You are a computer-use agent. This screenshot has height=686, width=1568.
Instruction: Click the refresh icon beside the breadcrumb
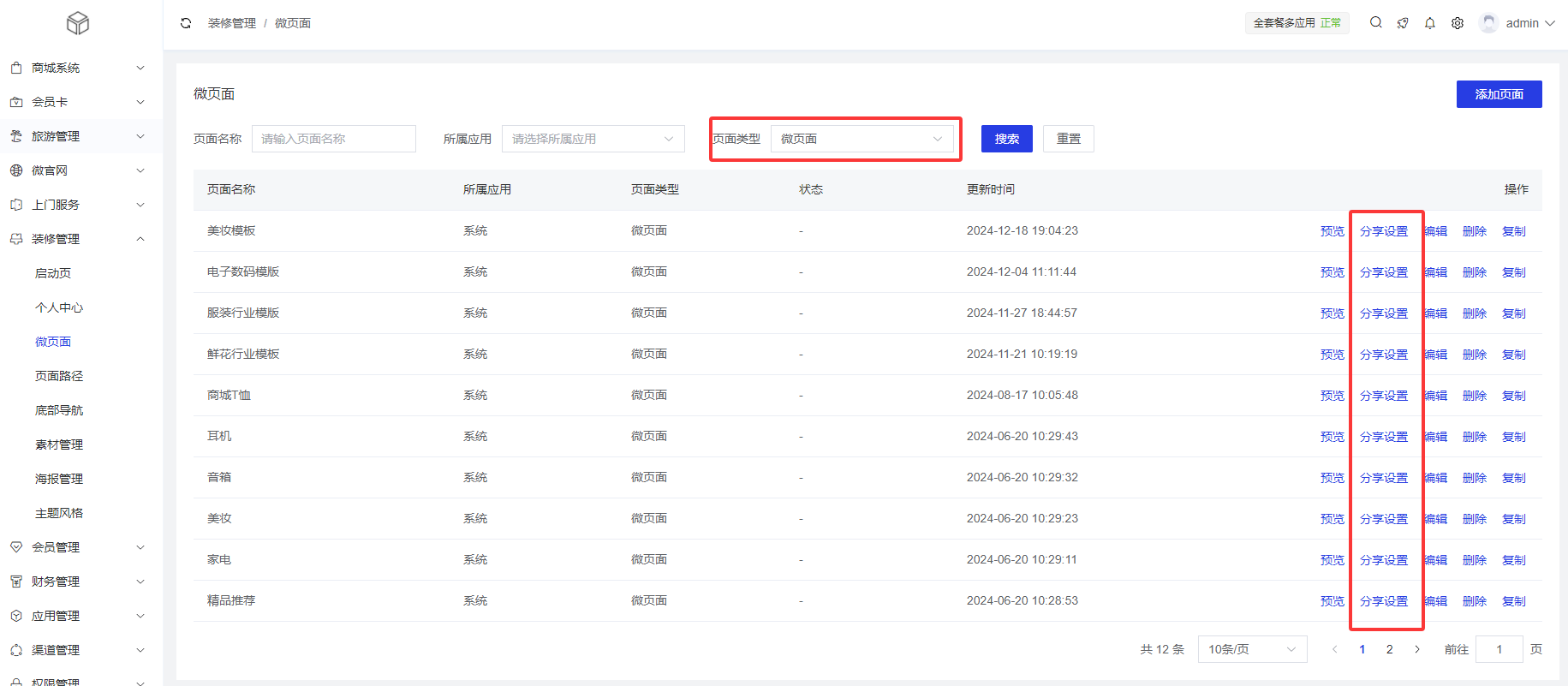(x=186, y=23)
